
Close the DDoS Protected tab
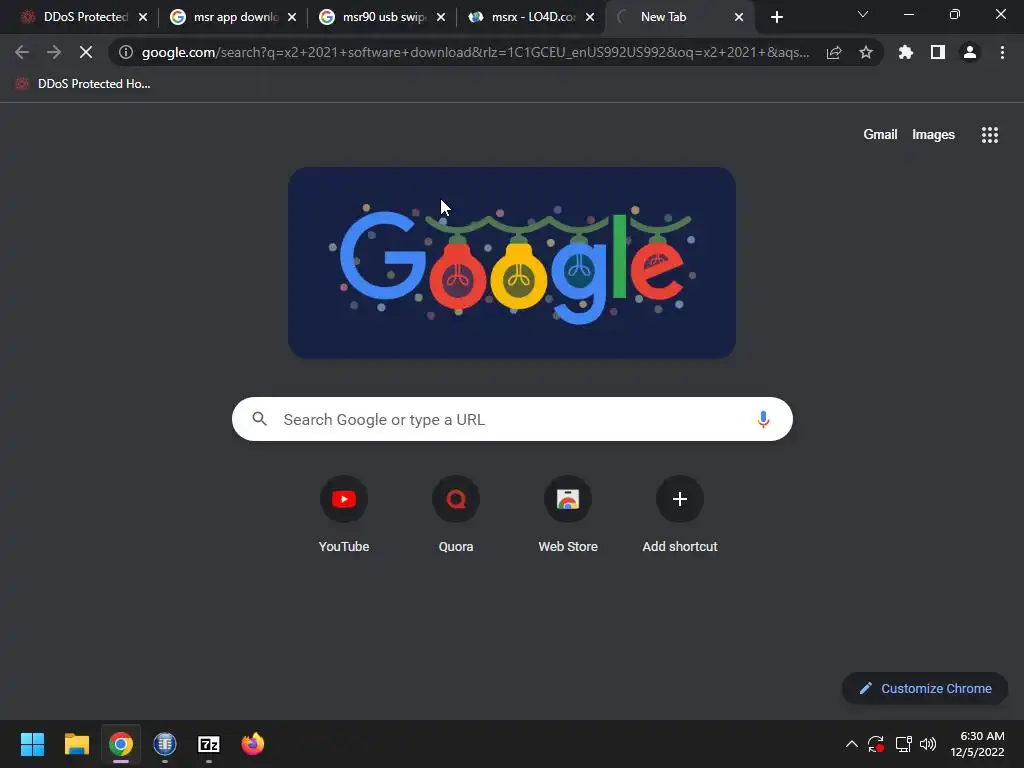(143, 18)
